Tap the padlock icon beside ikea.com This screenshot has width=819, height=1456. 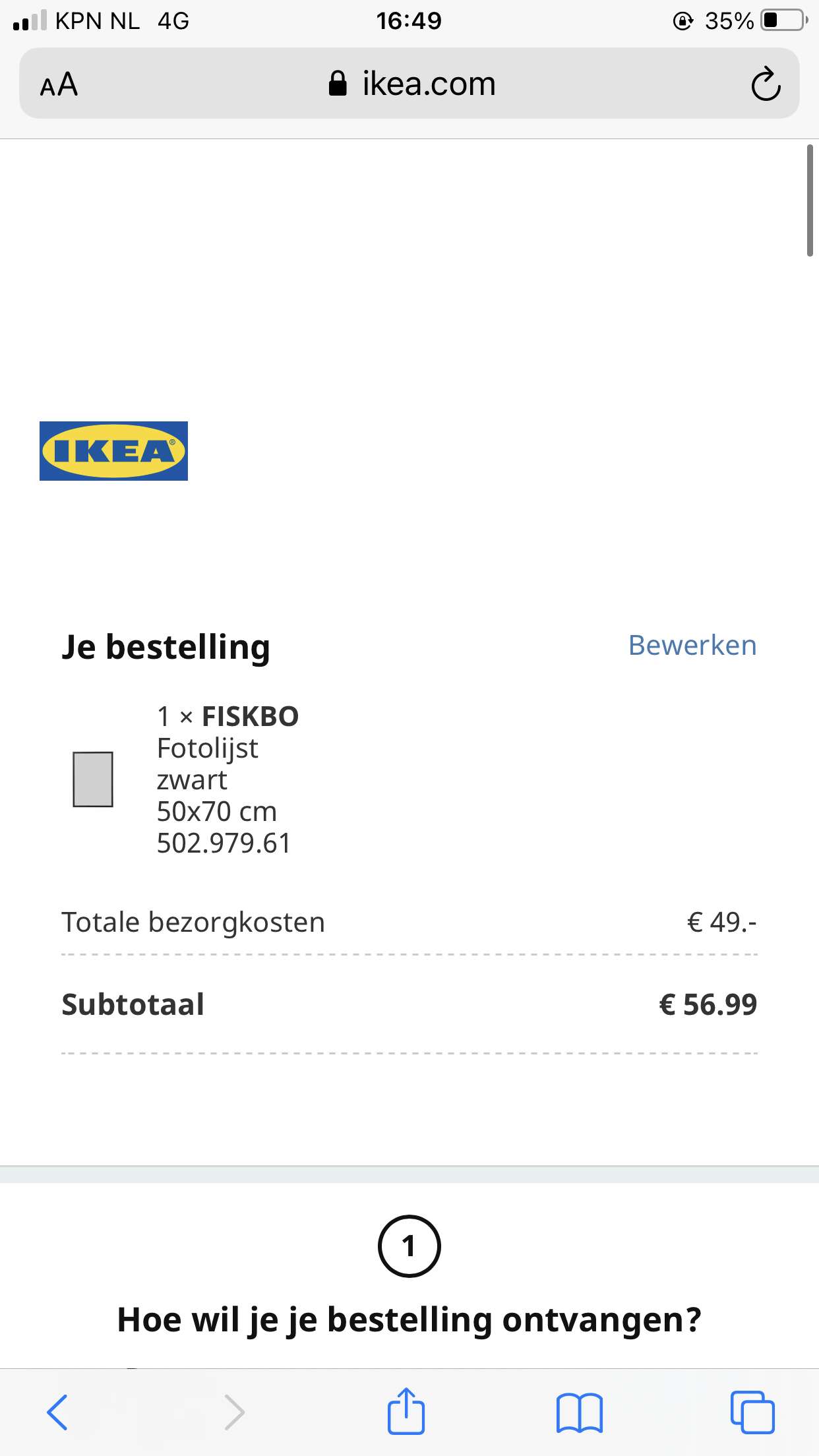[338, 84]
